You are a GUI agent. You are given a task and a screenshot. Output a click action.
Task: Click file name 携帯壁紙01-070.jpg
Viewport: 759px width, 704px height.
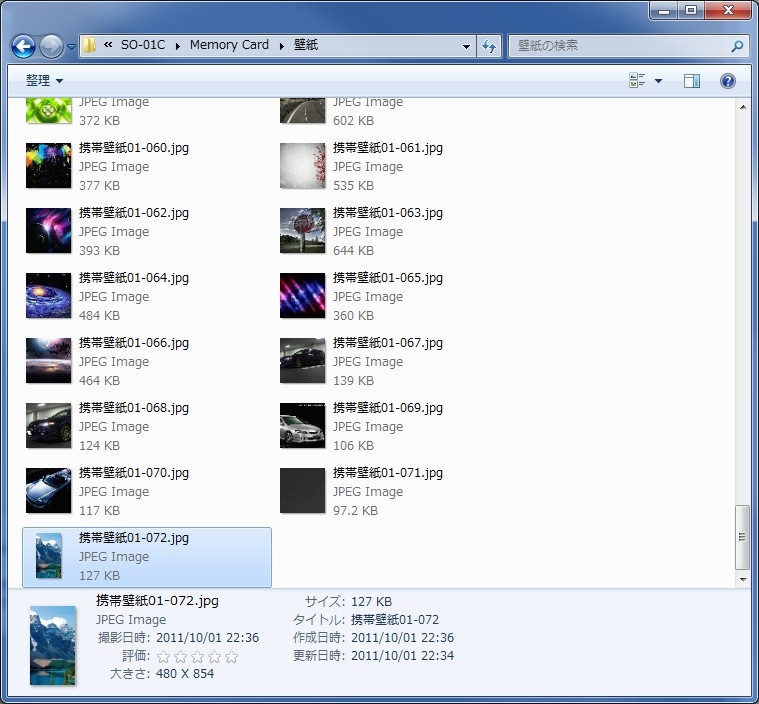pyautogui.click(x=134, y=472)
